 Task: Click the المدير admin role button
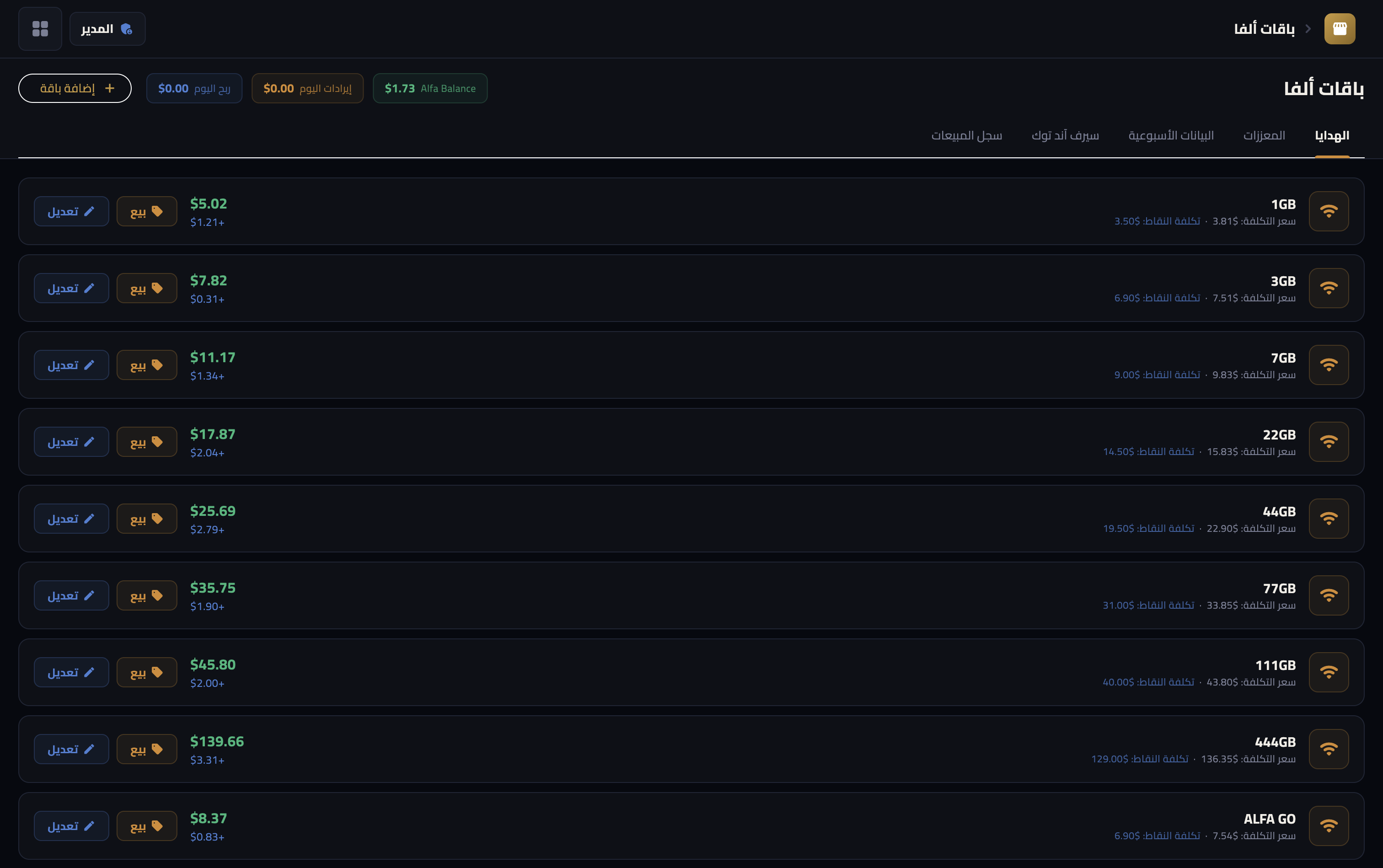107,29
